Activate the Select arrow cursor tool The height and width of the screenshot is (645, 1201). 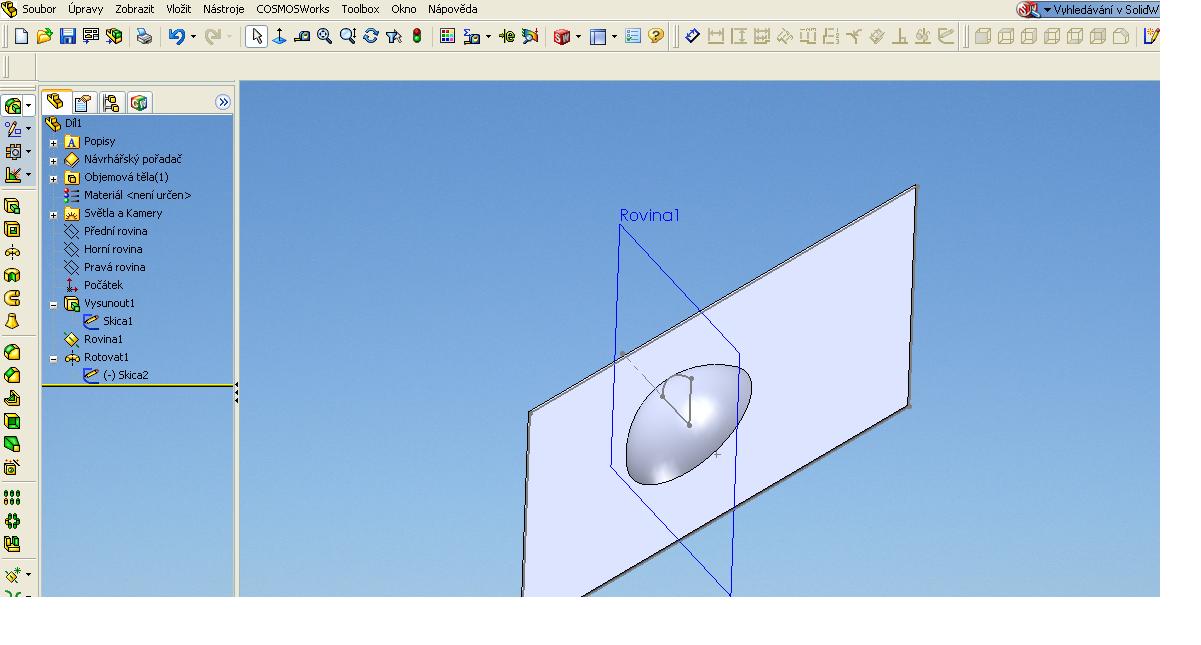(x=256, y=36)
